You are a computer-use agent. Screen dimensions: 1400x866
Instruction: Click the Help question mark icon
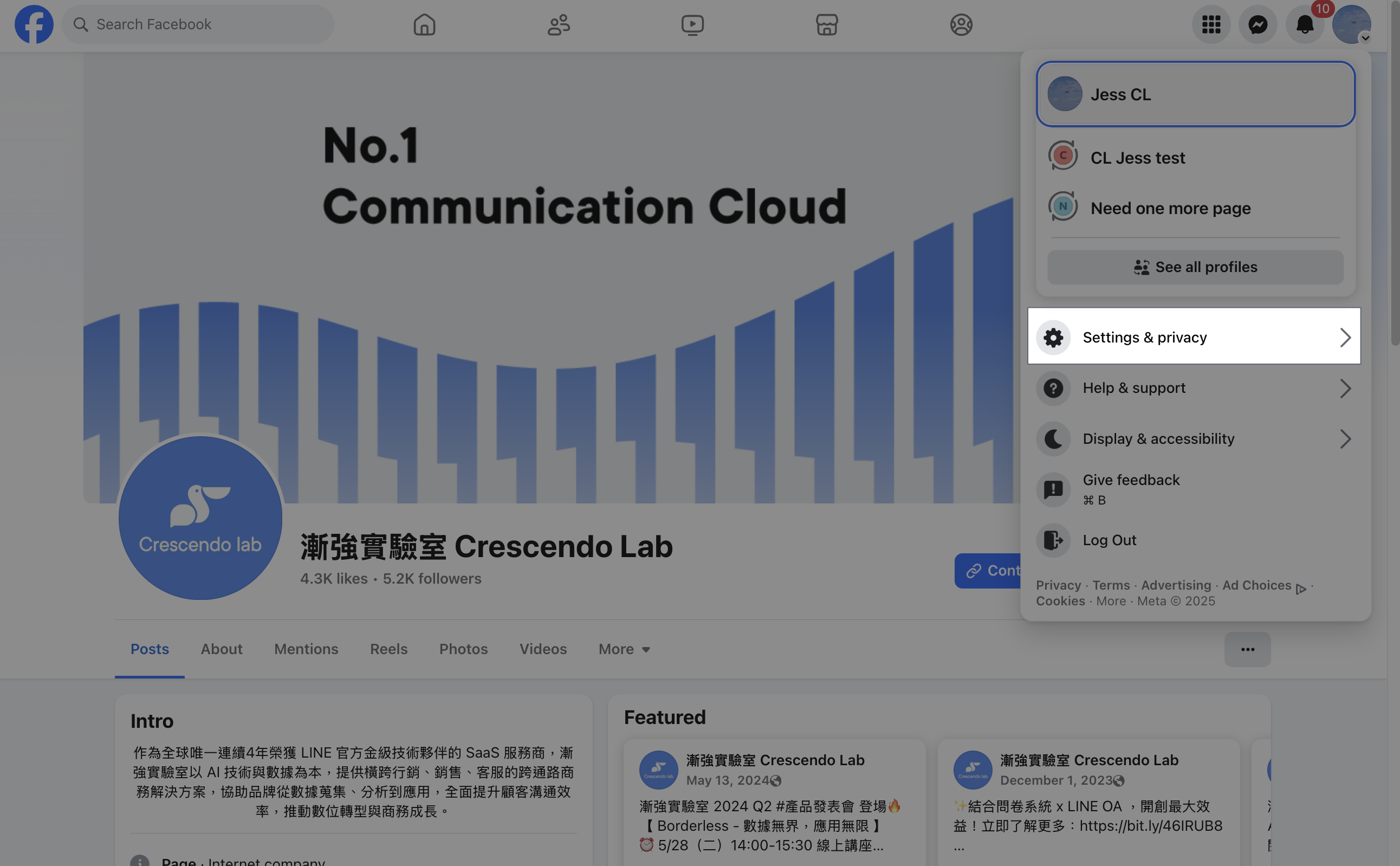1053,389
